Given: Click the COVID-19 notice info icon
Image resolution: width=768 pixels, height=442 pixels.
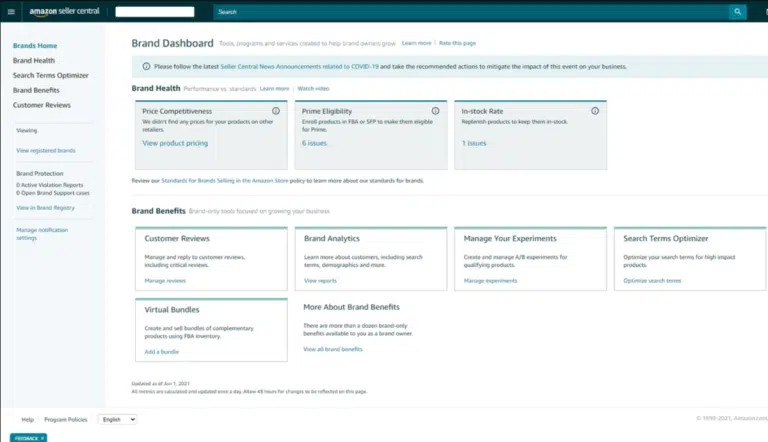Looking at the screenshot, I should pos(146,66).
